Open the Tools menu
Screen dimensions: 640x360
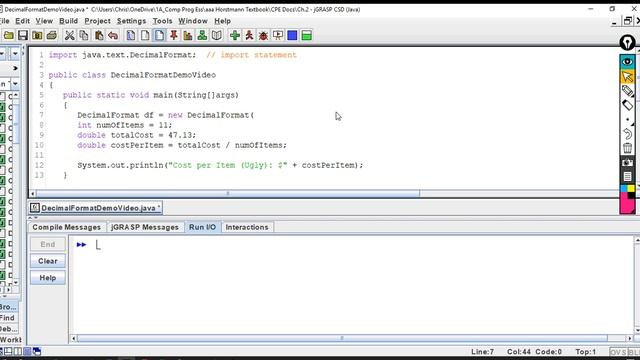click(x=162, y=21)
